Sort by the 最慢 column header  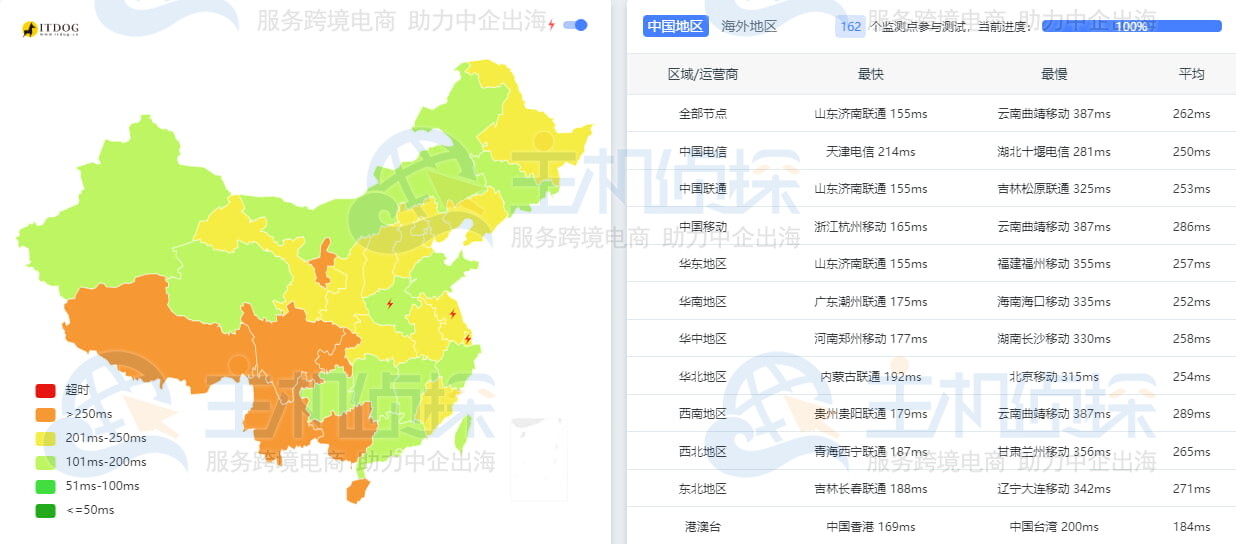click(x=1054, y=74)
